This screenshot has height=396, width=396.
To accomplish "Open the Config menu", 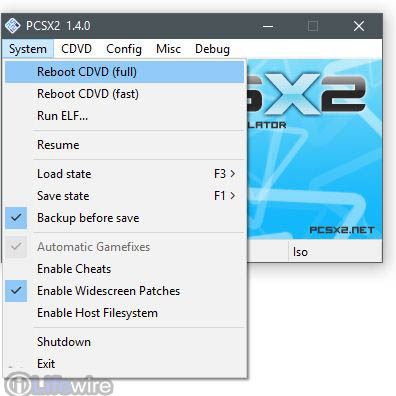I will (124, 49).
